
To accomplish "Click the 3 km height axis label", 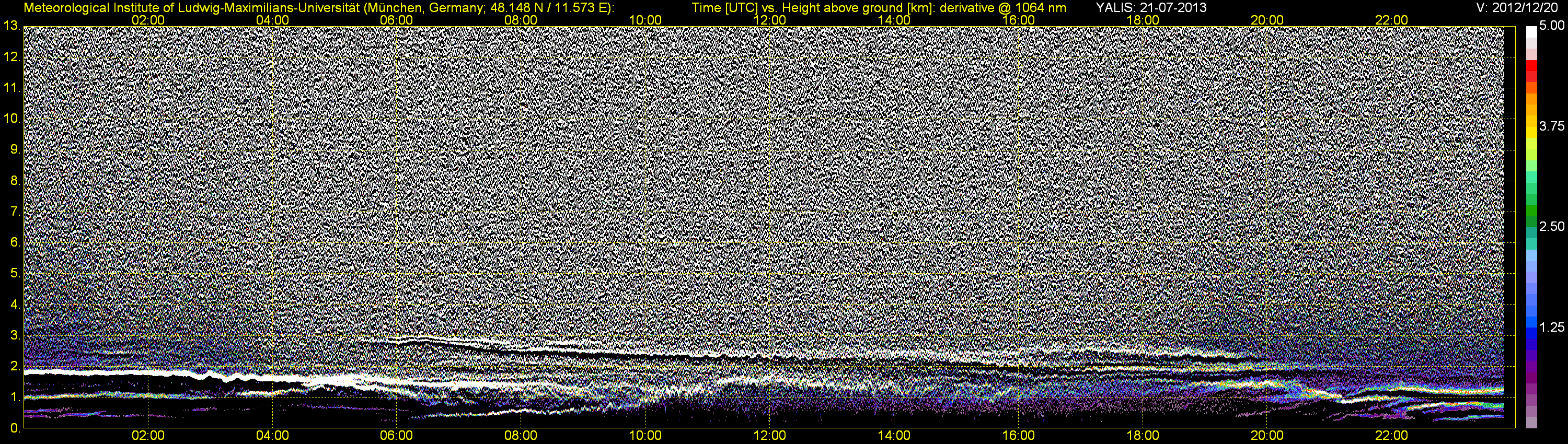I will [15, 335].
